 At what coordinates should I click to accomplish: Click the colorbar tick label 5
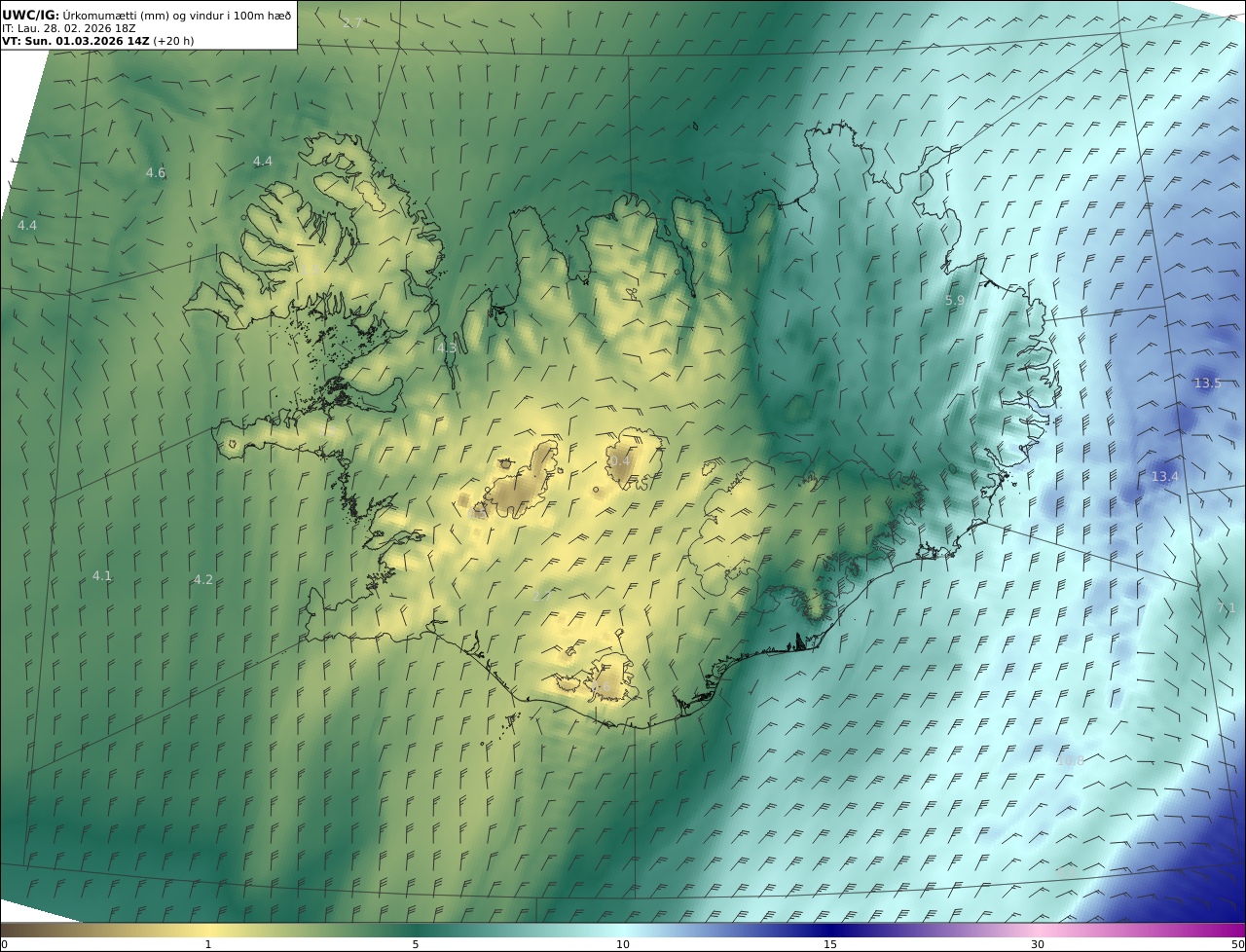point(416,944)
